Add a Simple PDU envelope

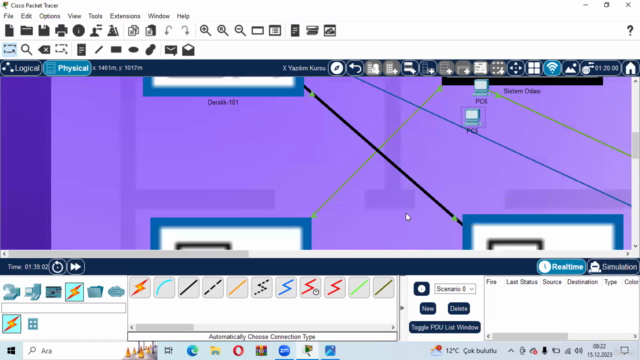click(171, 50)
